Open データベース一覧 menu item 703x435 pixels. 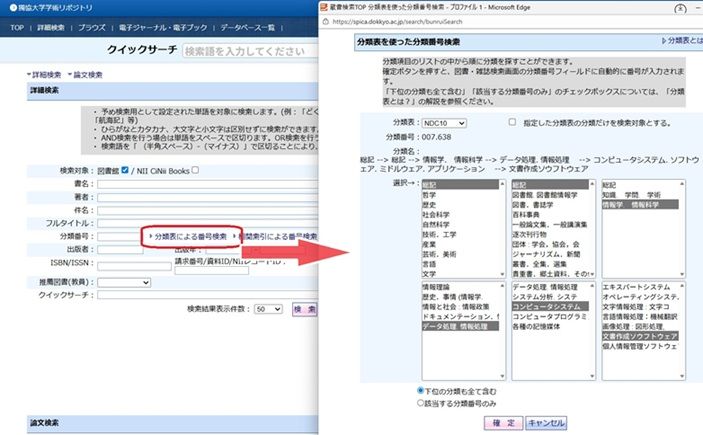(247, 27)
